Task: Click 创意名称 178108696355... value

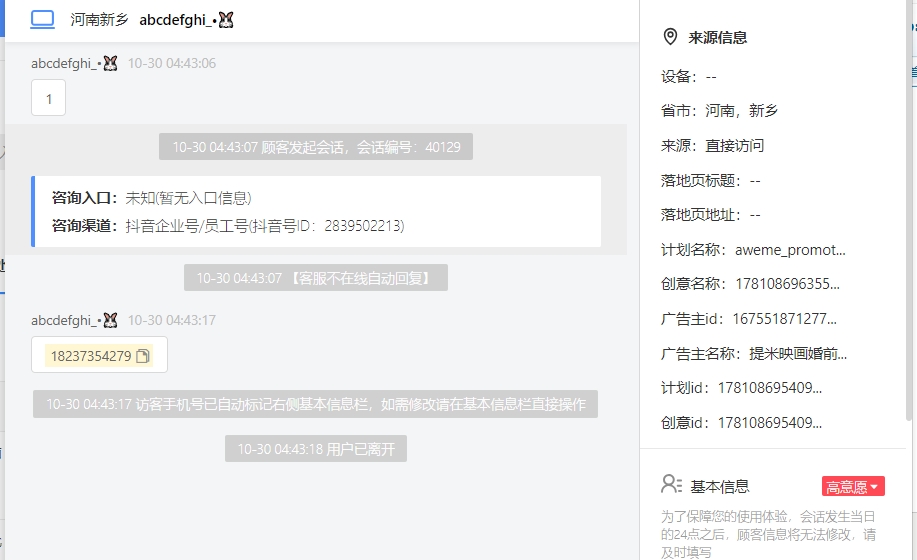Action: click(787, 284)
